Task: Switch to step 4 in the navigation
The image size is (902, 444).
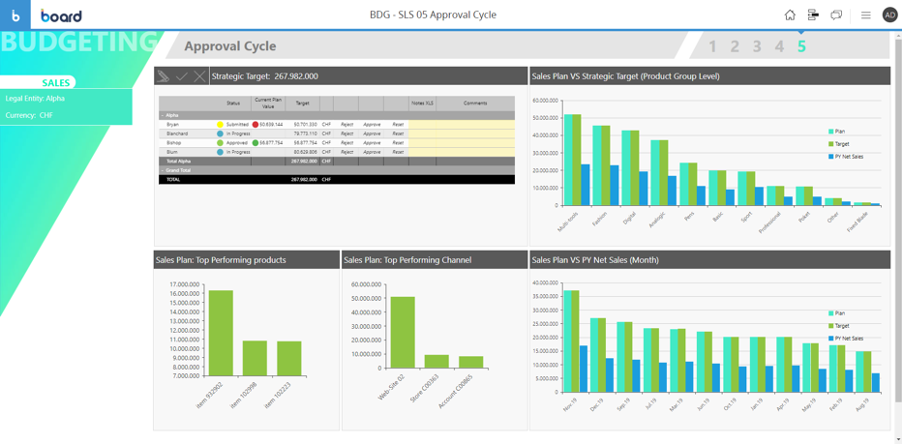Action: [779, 46]
